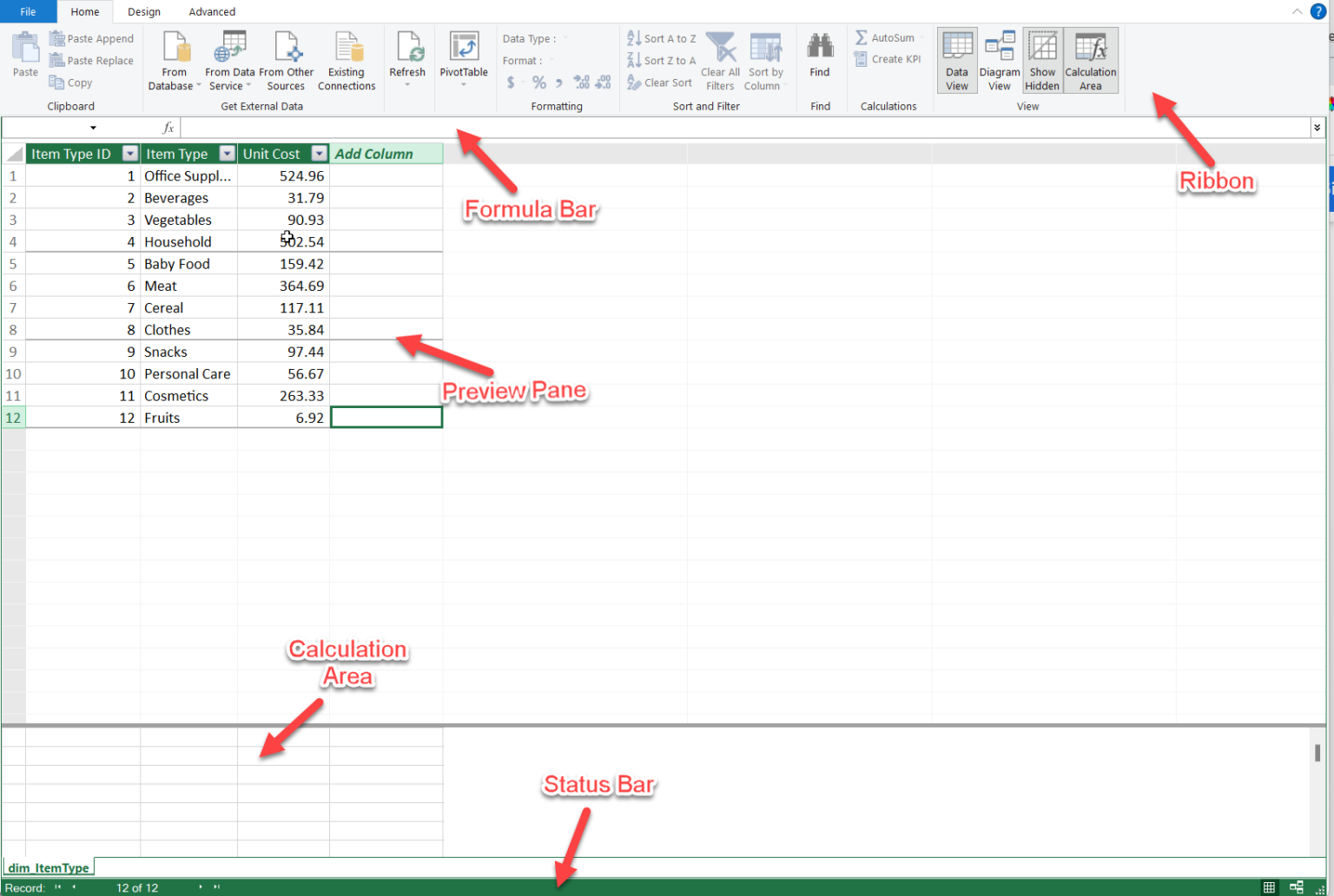Open the Data Type dropdown
1334x896 pixels.
(x=564, y=38)
